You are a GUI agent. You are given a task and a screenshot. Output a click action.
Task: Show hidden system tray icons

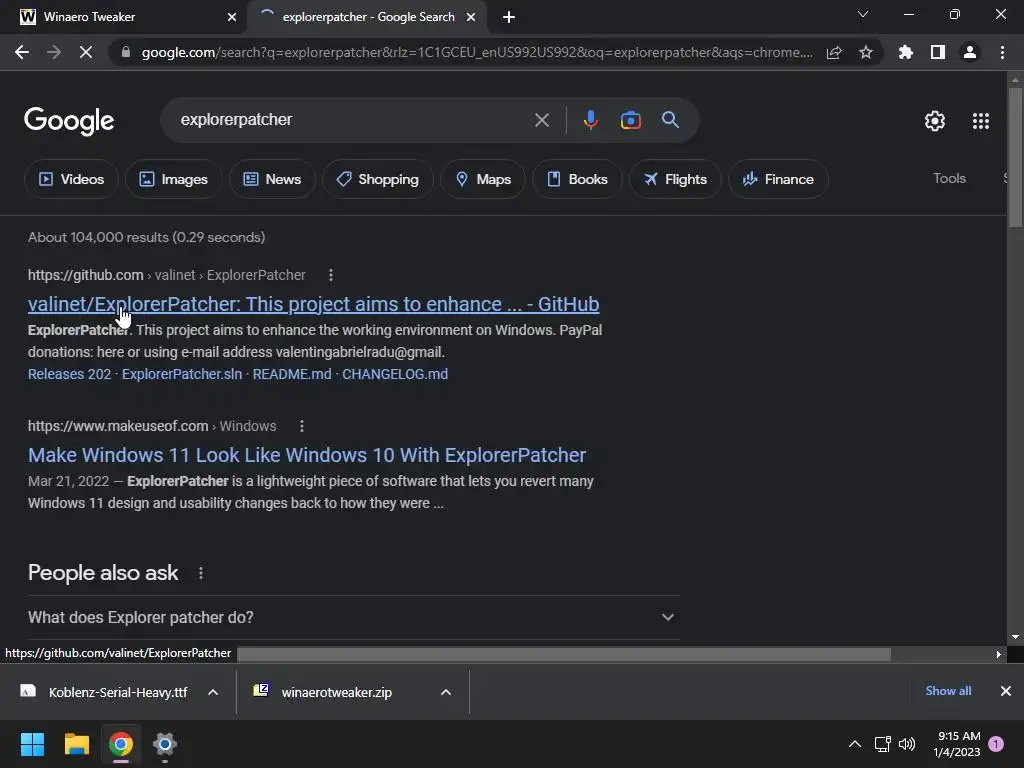(x=854, y=744)
